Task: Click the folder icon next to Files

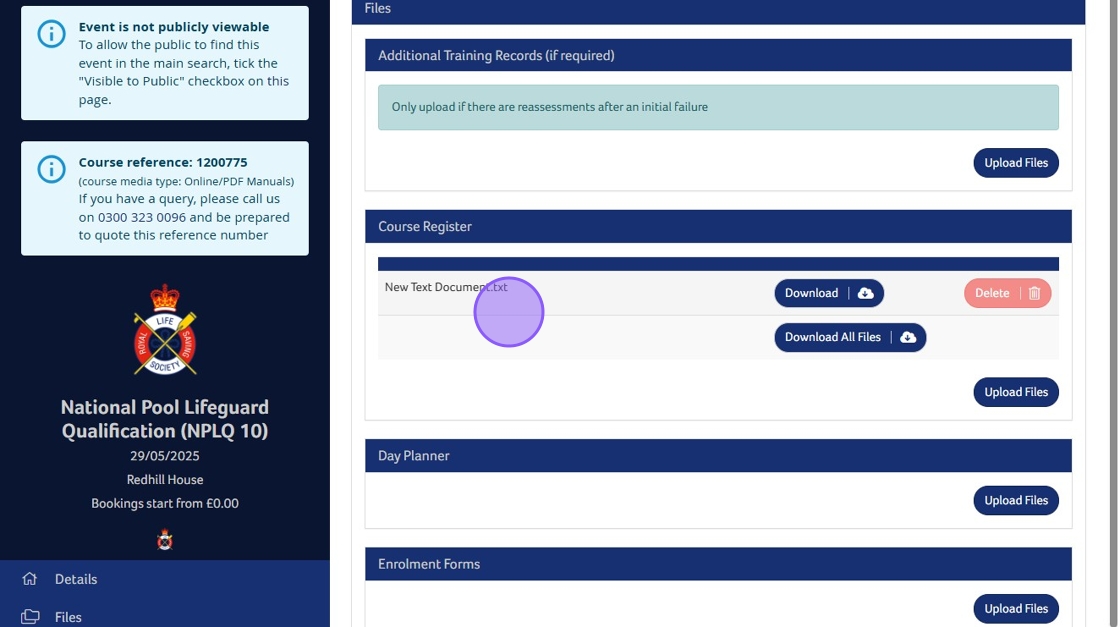Action: tap(30, 616)
